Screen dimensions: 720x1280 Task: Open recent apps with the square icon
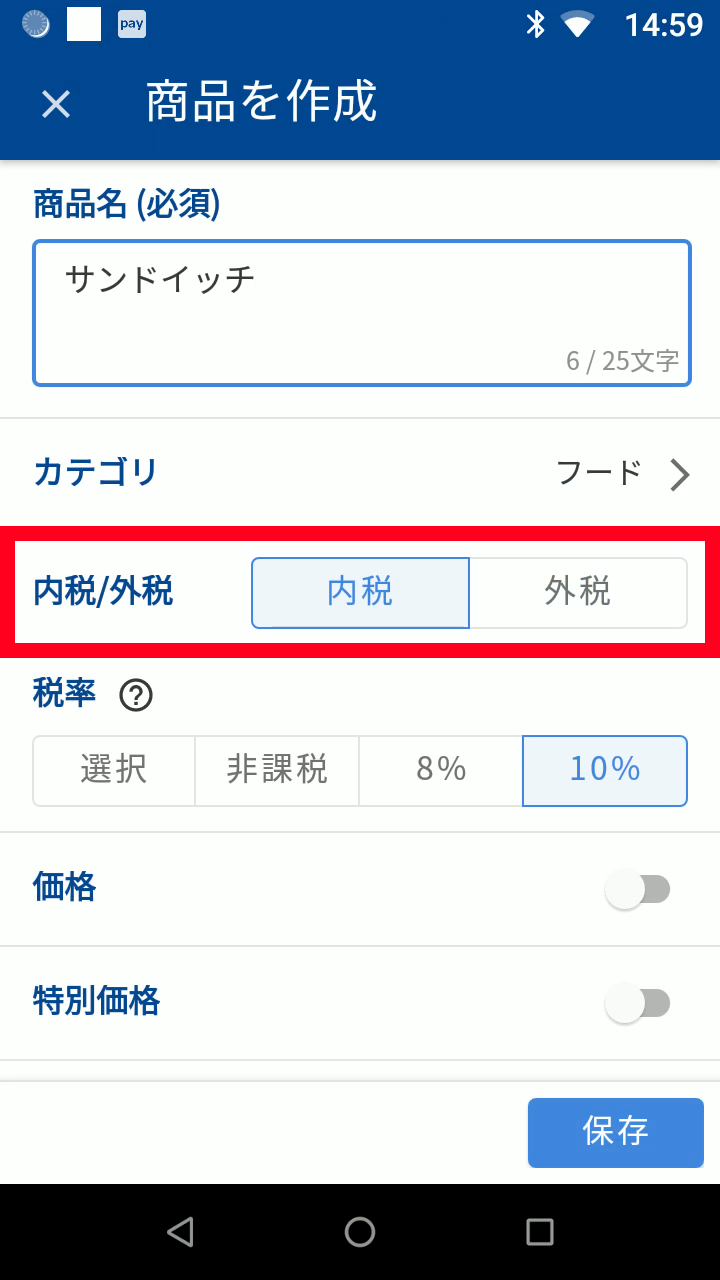pos(540,1232)
